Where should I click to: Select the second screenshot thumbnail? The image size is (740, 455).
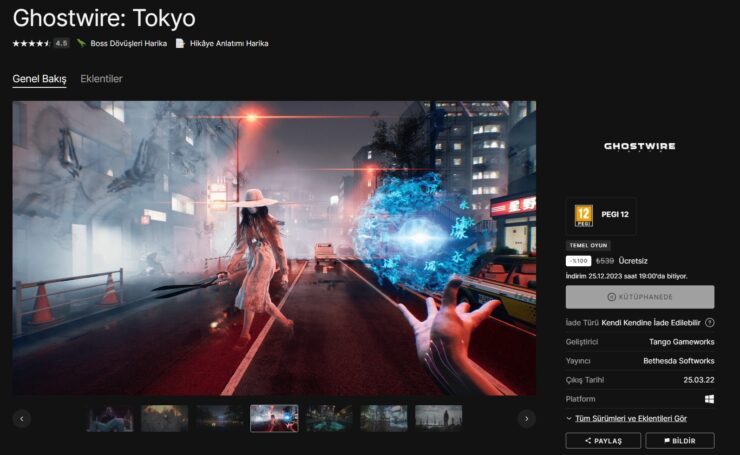[x=165, y=418]
